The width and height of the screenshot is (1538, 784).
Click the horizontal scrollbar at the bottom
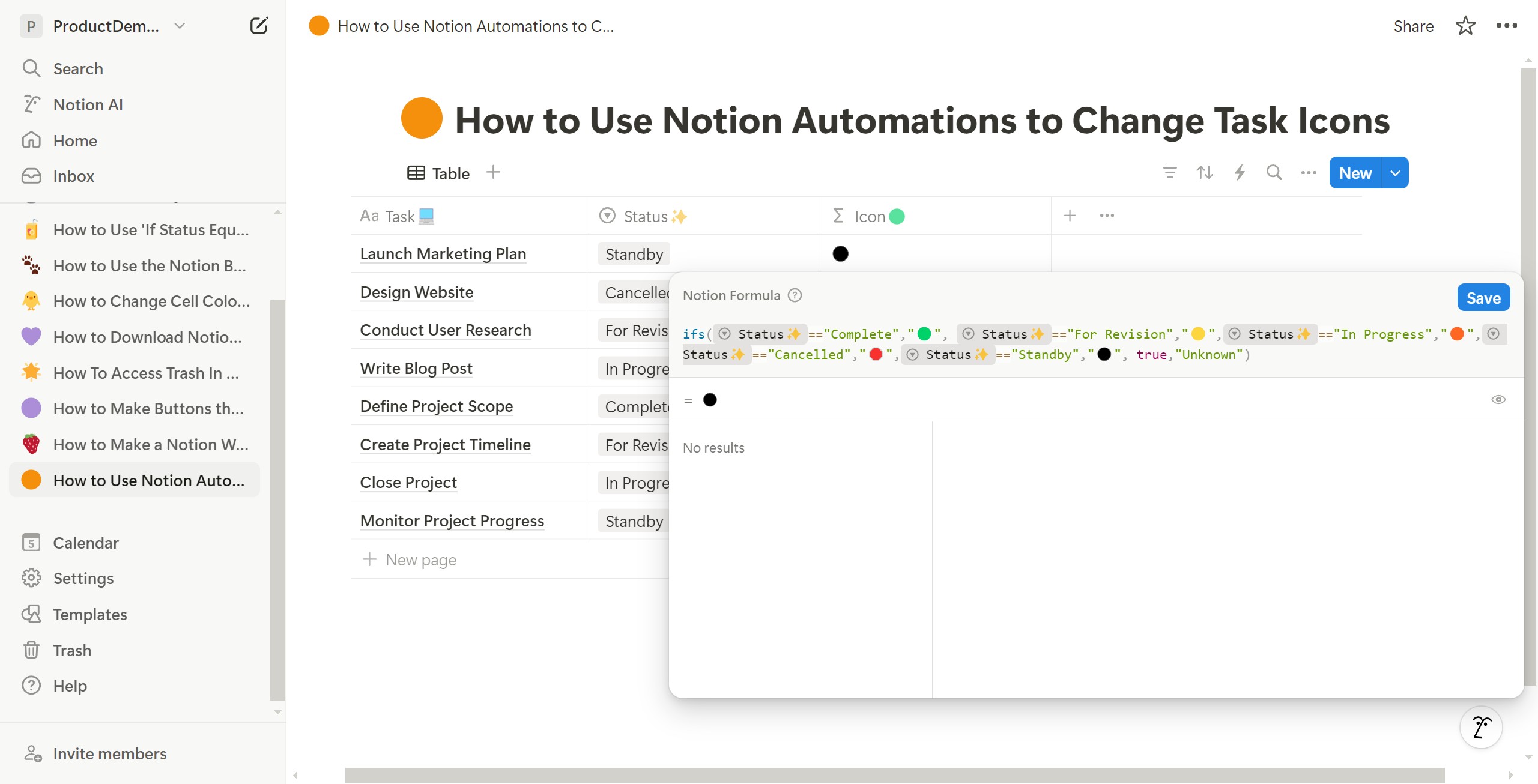click(x=894, y=775)
